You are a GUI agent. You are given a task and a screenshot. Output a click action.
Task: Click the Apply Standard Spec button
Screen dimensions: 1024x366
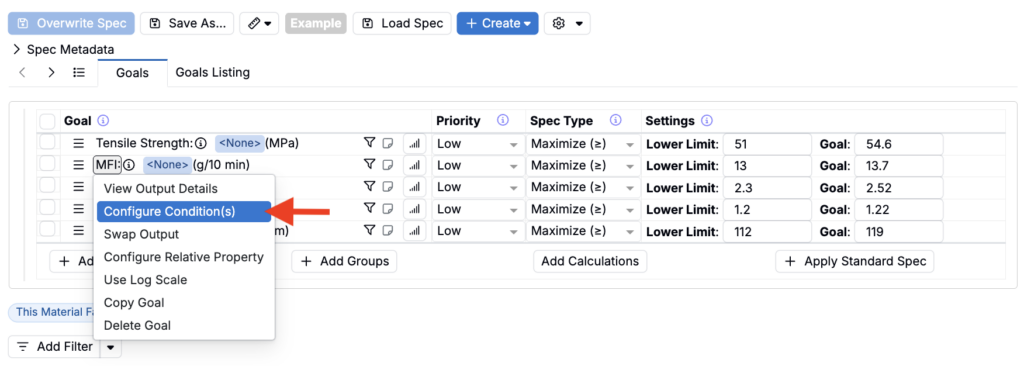pyautogui.click(x=855, y=261)
